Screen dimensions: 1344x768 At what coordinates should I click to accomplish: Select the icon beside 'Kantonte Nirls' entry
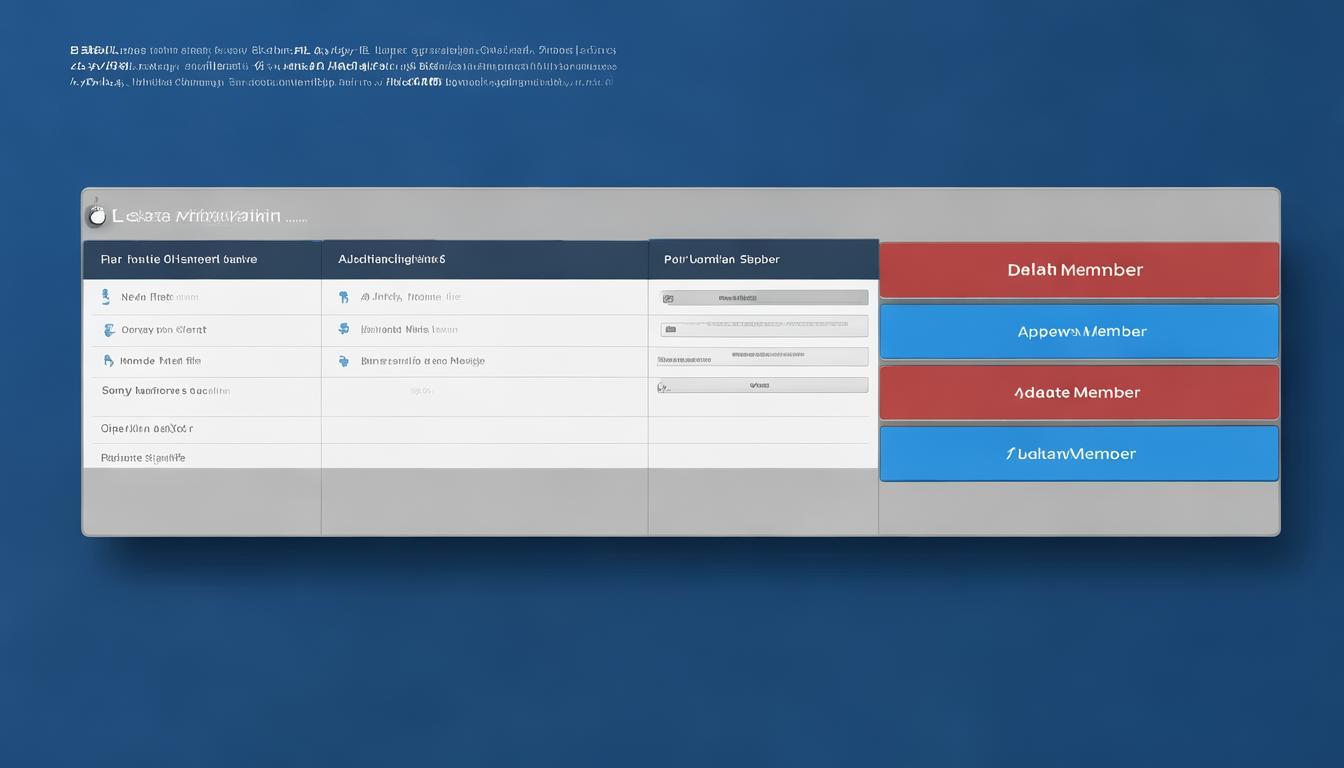tap(343, 329)
